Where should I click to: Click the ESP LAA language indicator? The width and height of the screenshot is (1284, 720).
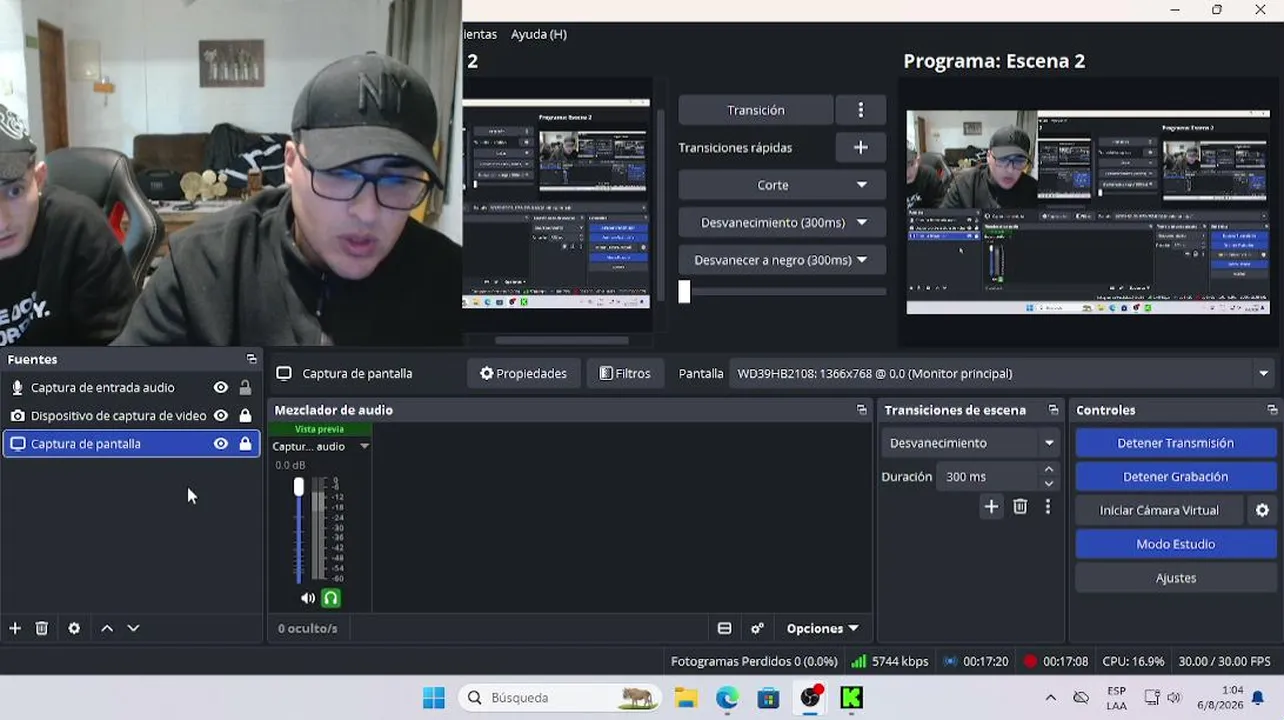pyautogui.click(x=1116, y=698)
